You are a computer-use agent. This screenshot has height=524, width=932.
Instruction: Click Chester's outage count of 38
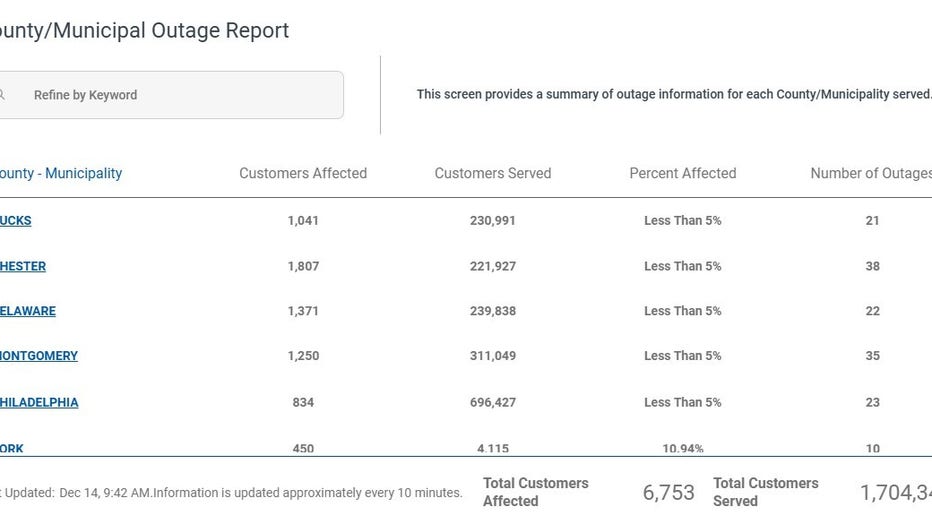point(873,266)
